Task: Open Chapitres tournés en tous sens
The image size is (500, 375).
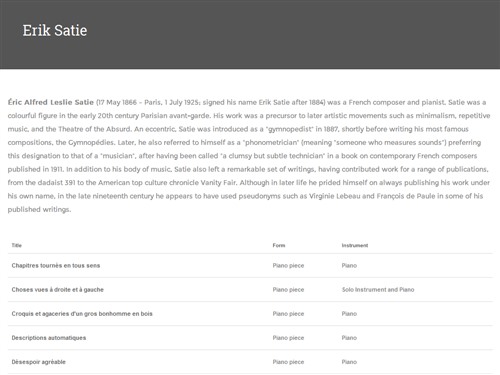Action: [56, 266]
